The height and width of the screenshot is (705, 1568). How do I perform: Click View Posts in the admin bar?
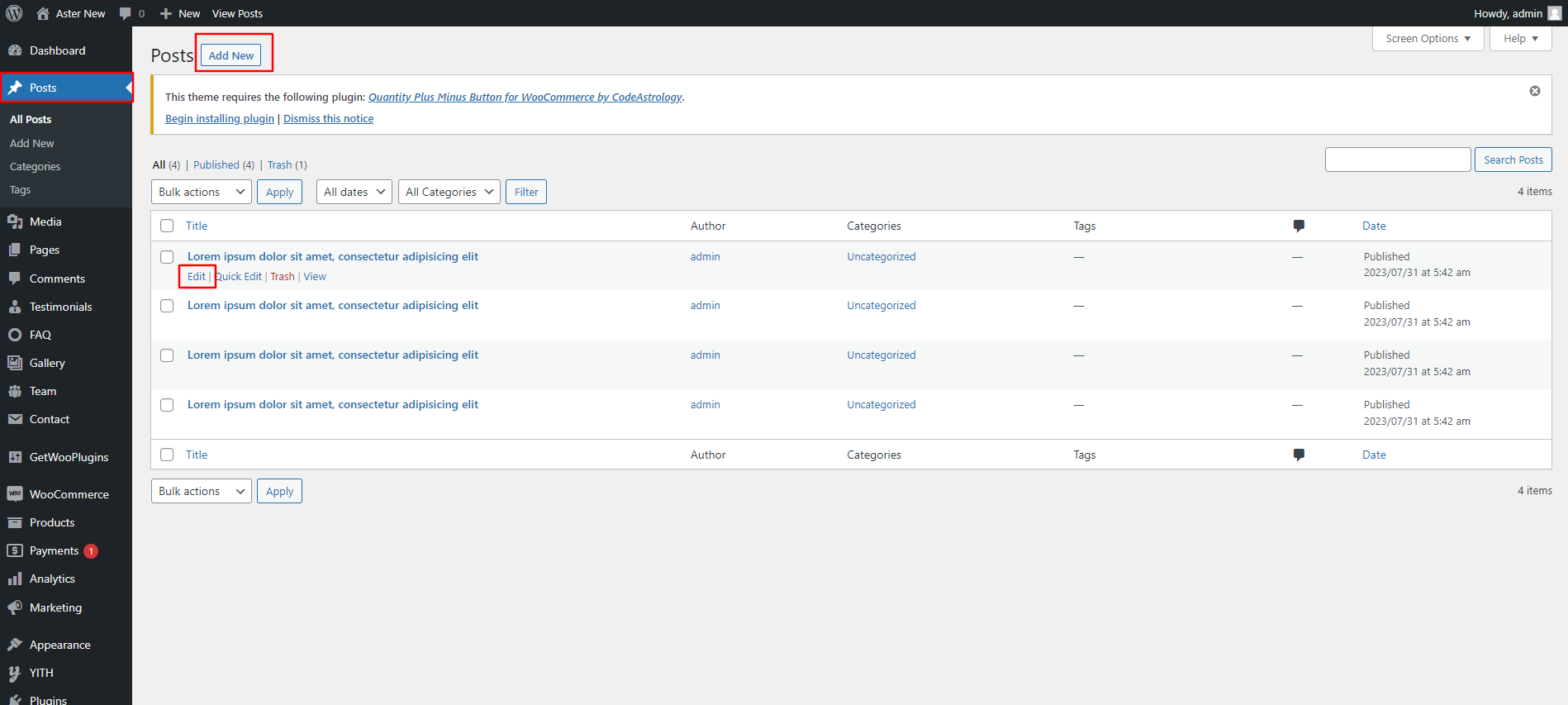click(x=237, y=13)
